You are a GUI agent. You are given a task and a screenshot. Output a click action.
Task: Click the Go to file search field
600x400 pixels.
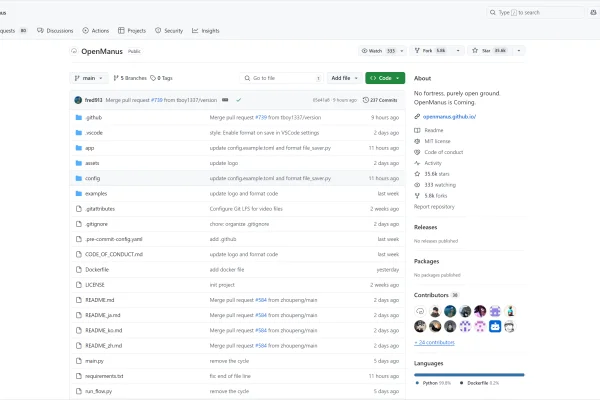pos(282,78)
